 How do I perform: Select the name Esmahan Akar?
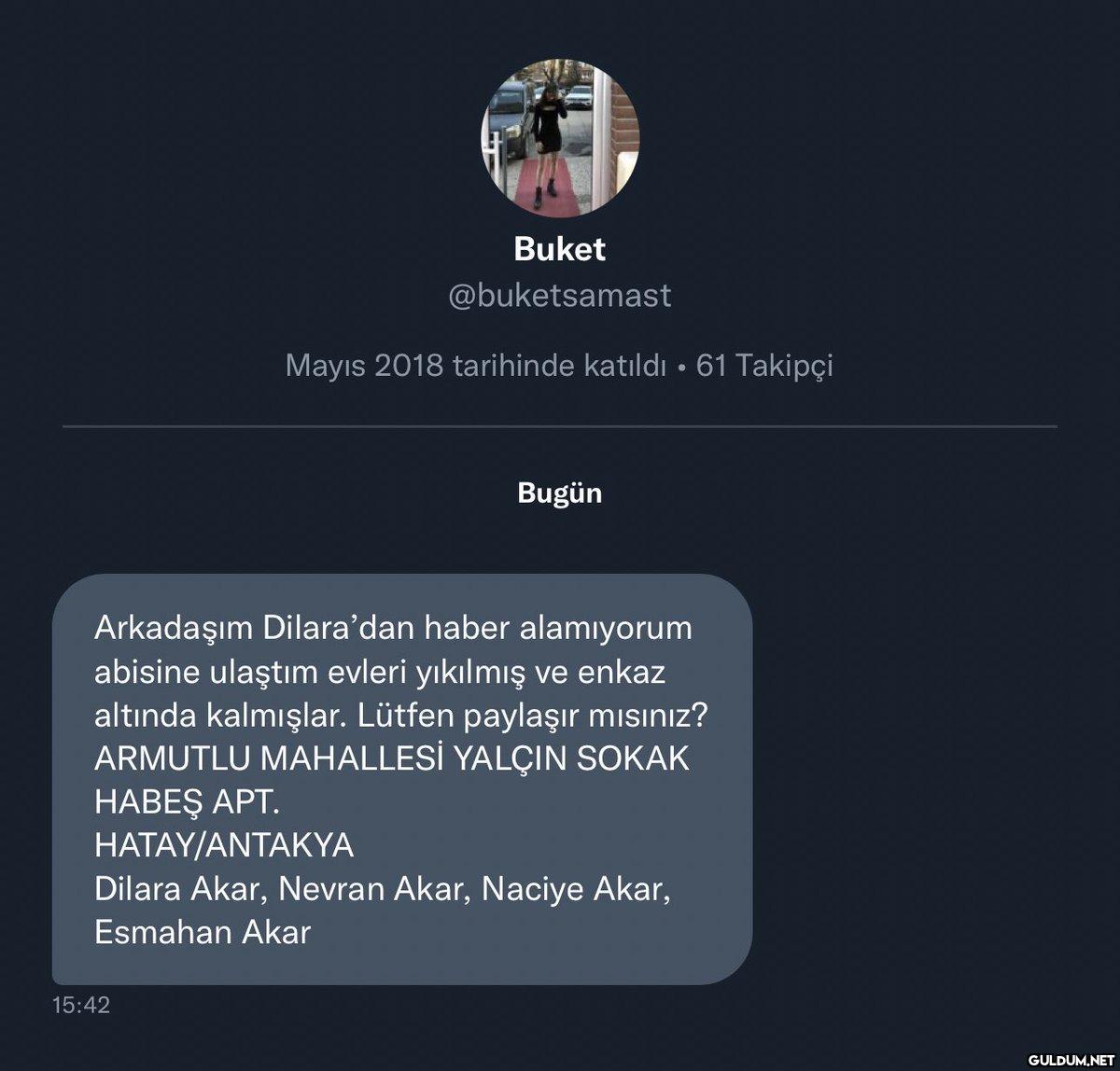[203, 931]
